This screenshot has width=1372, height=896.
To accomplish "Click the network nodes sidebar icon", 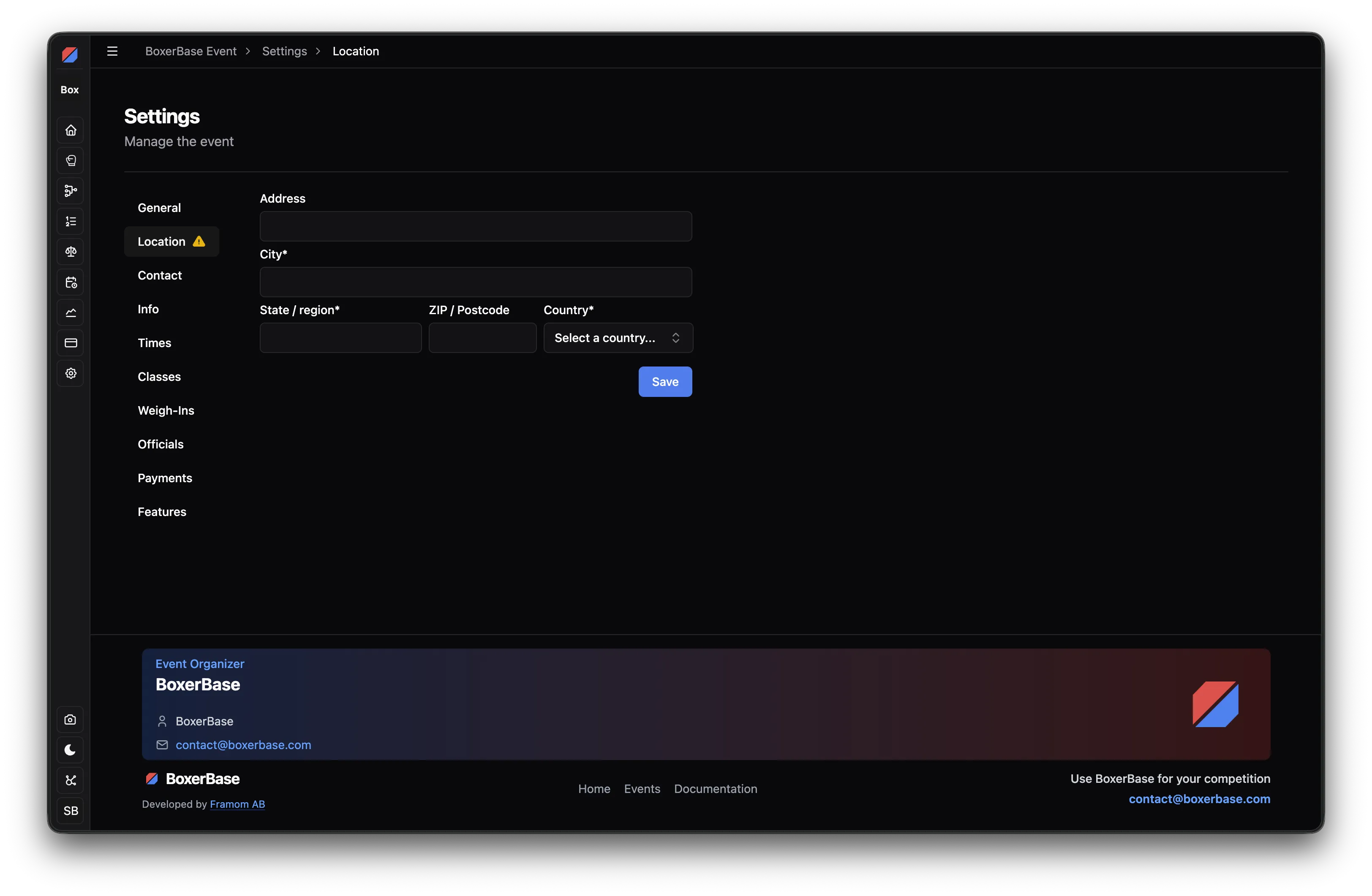I will (70, 781).
